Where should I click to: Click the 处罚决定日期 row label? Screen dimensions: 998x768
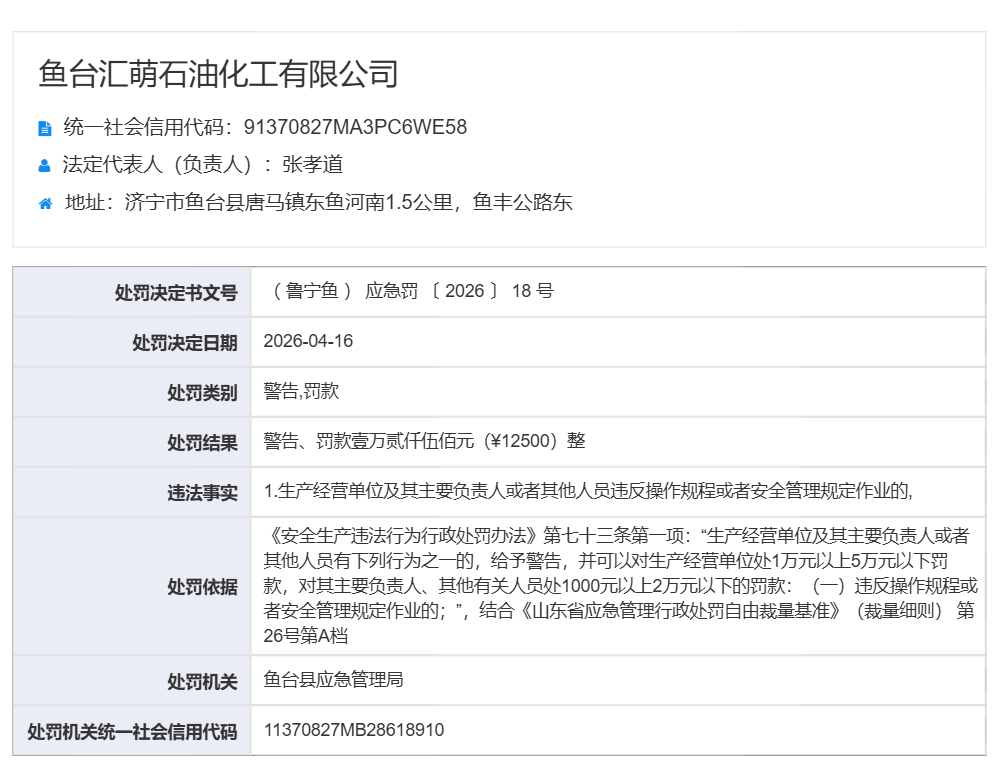185,343
